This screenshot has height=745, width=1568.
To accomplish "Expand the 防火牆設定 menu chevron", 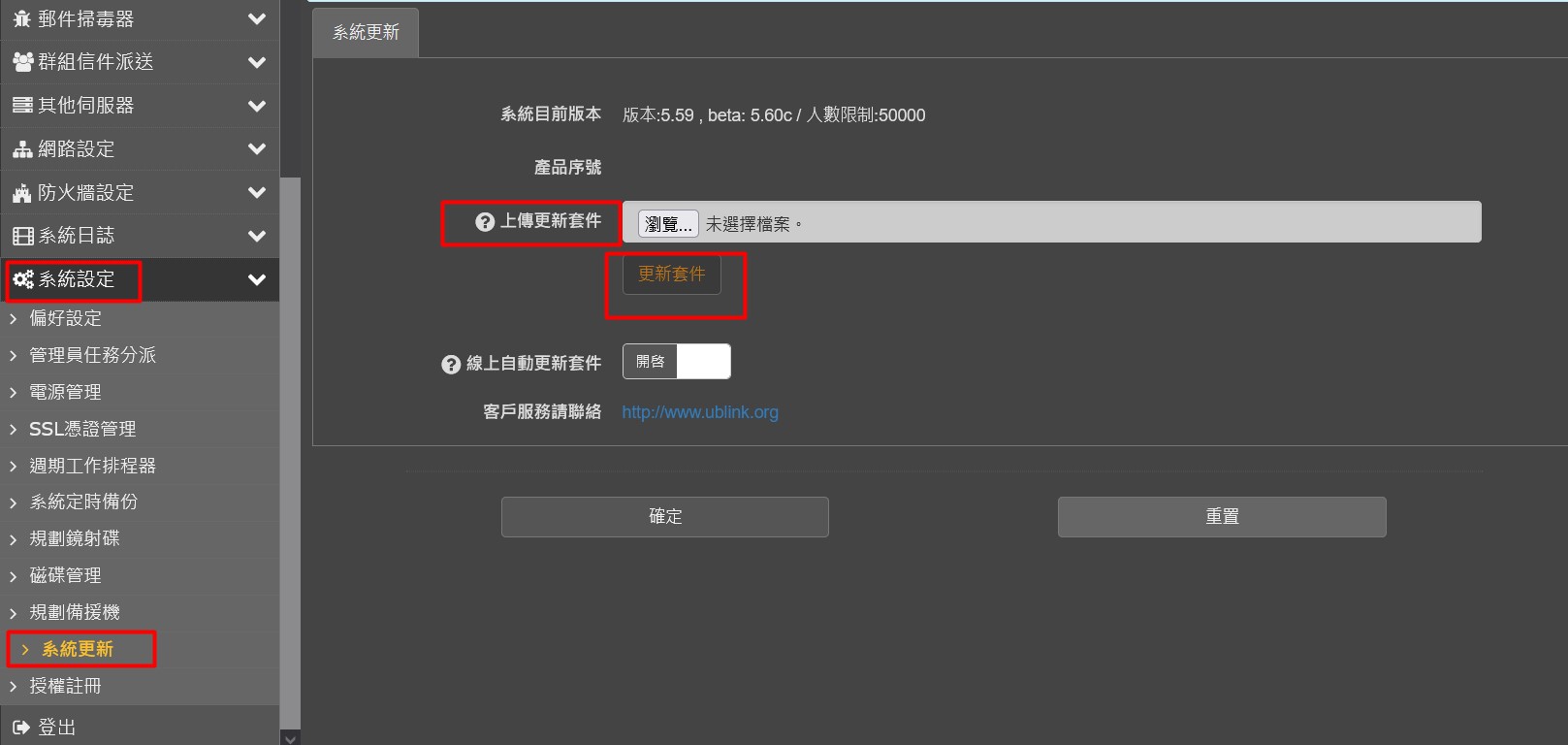I will tap(257, 193).
